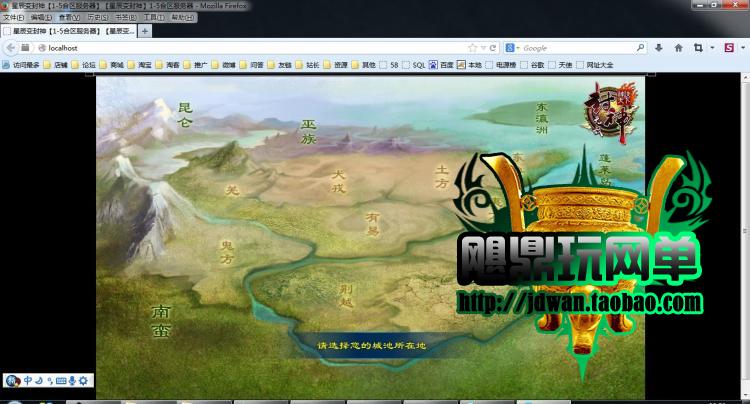Click into the Google search field

(x=579, y=48)
